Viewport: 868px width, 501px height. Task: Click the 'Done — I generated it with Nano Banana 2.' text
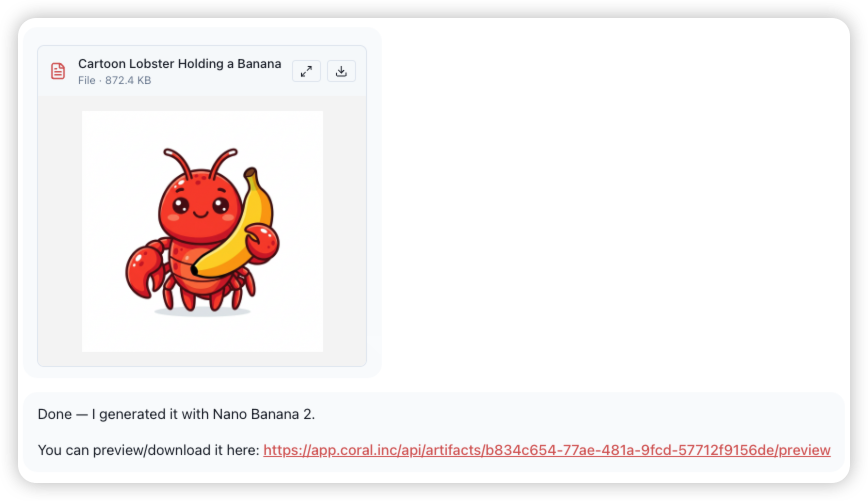[x=176, y=414]
